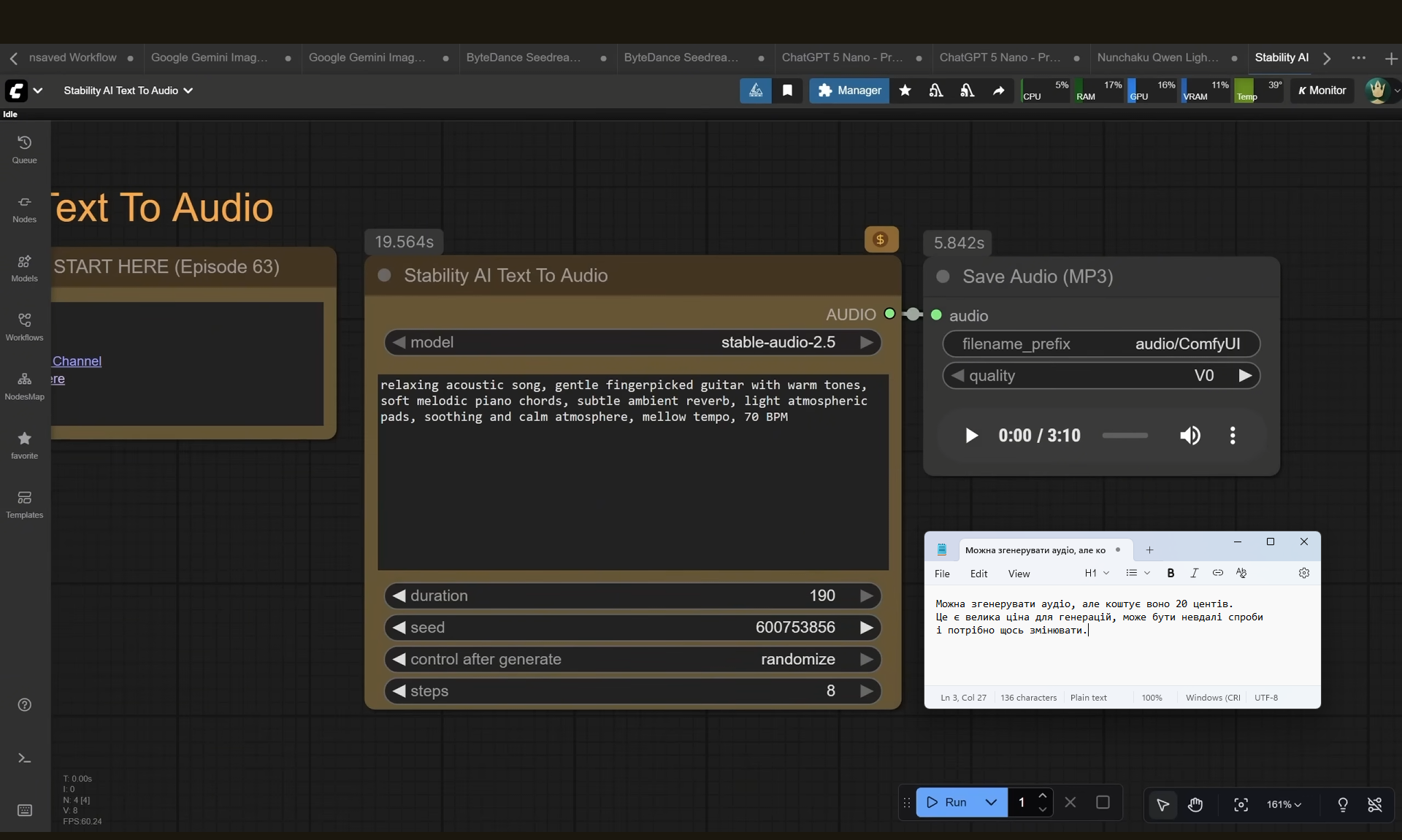Open the 161% zoom level dropdown
Viewport: 1402px width, 840px height.
coord(1284,804)
